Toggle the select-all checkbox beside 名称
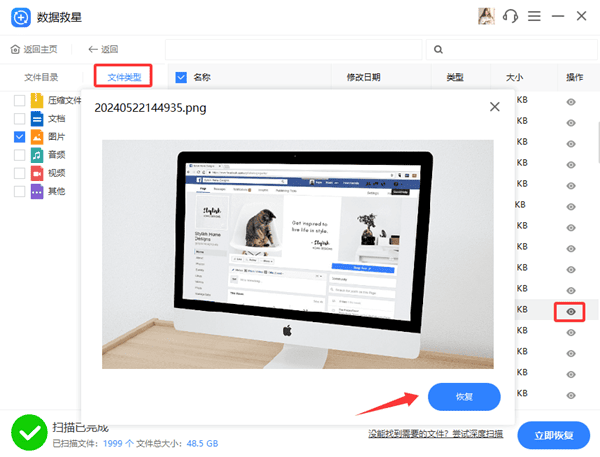This screenshot has width=600, height=457. [x=180, y=77]
